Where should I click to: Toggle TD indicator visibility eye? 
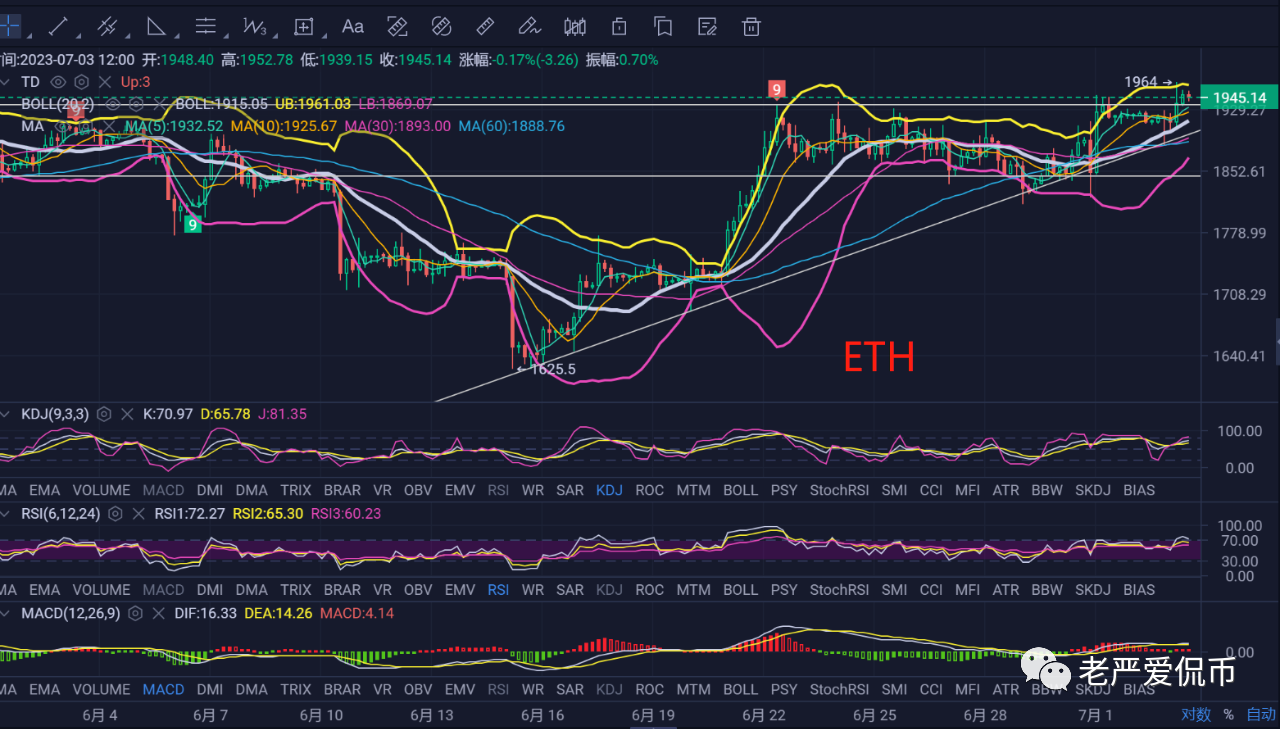point(58,82)
